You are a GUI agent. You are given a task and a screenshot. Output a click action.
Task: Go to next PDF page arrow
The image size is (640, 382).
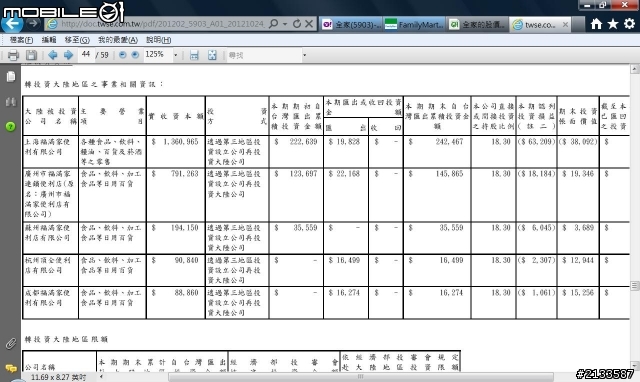coord(68,55)
